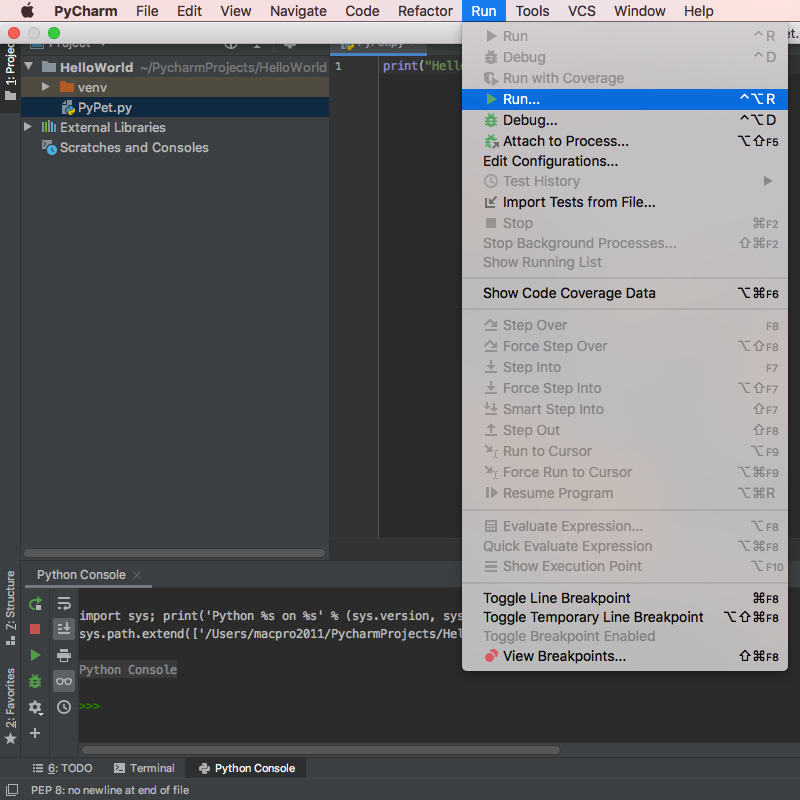
Task: Toggle Show Variables glasses icon
Action: 64,681
